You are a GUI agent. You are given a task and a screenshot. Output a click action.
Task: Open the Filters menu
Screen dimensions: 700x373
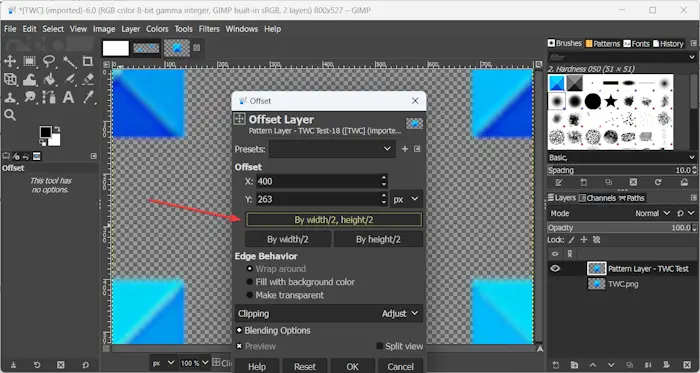point(209,29)
